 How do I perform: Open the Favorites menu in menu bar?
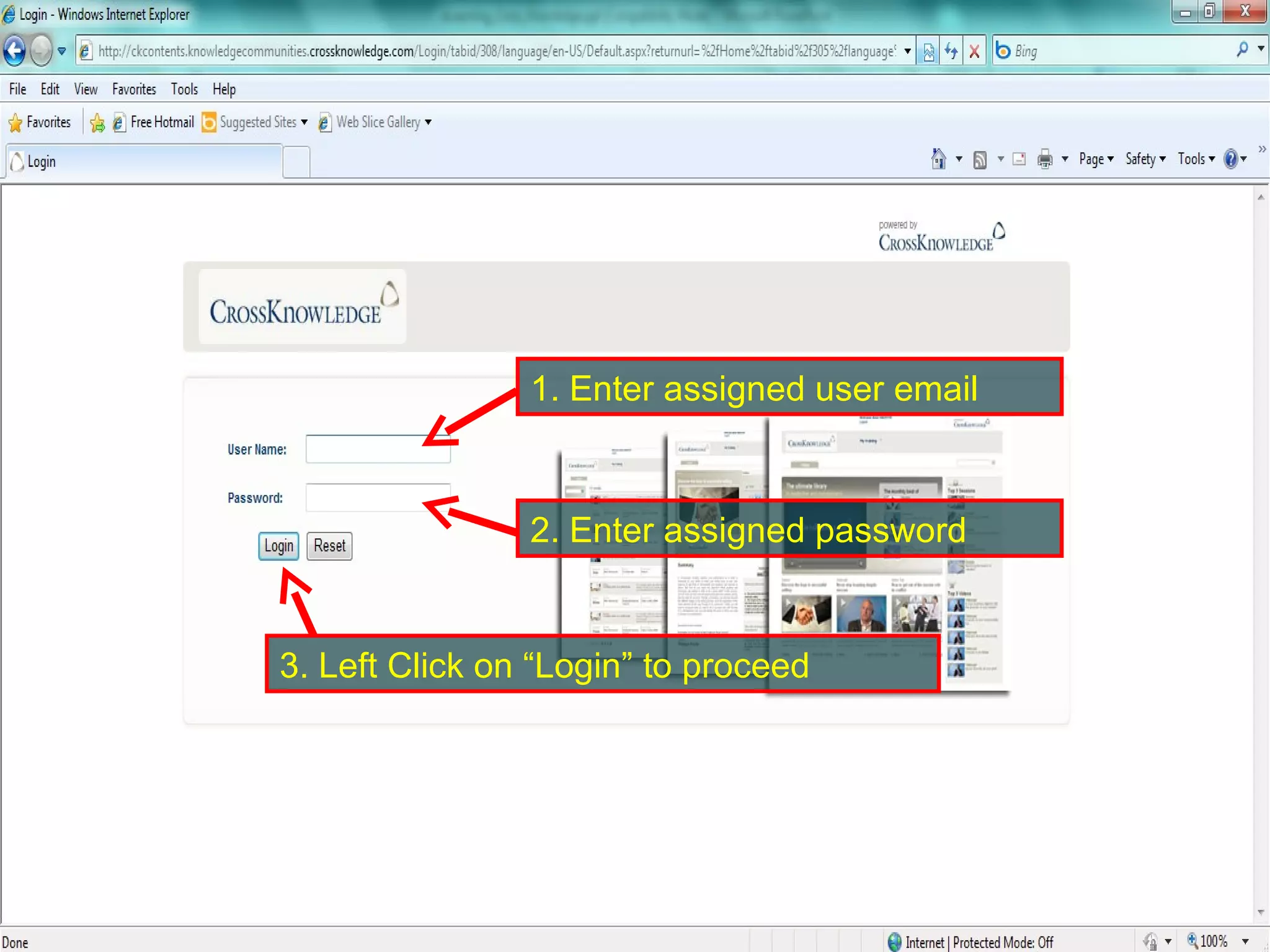[134, 89]
